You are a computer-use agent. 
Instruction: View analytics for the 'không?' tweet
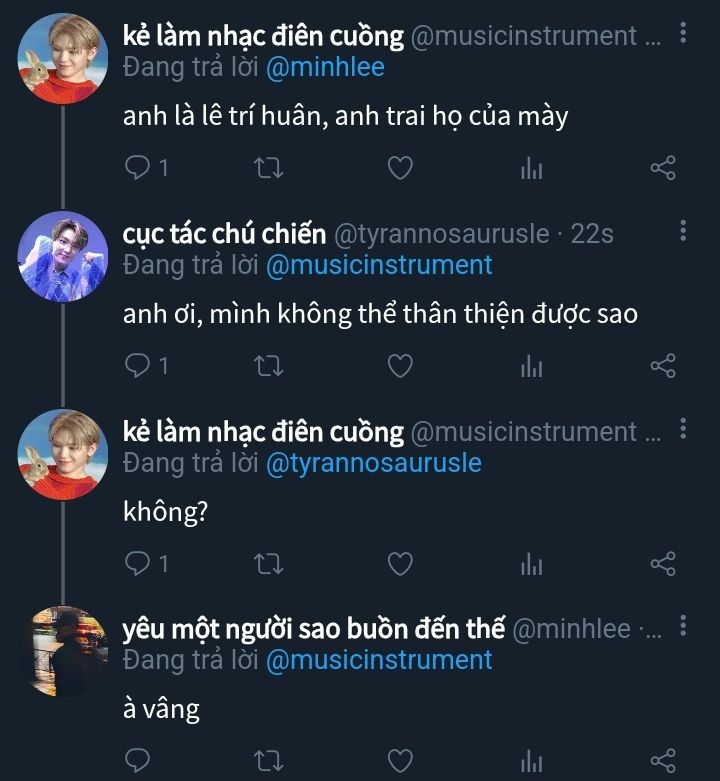pyautogui.click(x=531, y=564)
